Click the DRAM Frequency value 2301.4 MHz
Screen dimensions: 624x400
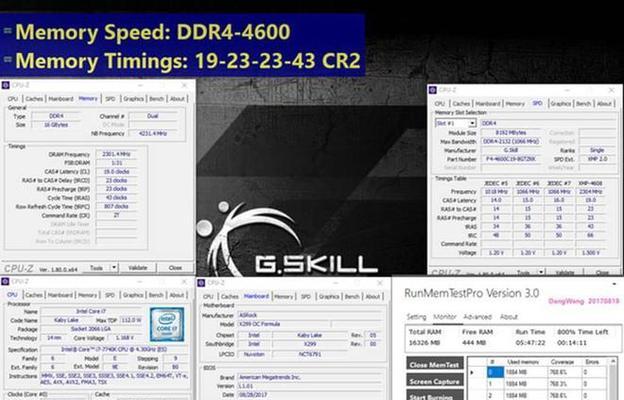116,154
